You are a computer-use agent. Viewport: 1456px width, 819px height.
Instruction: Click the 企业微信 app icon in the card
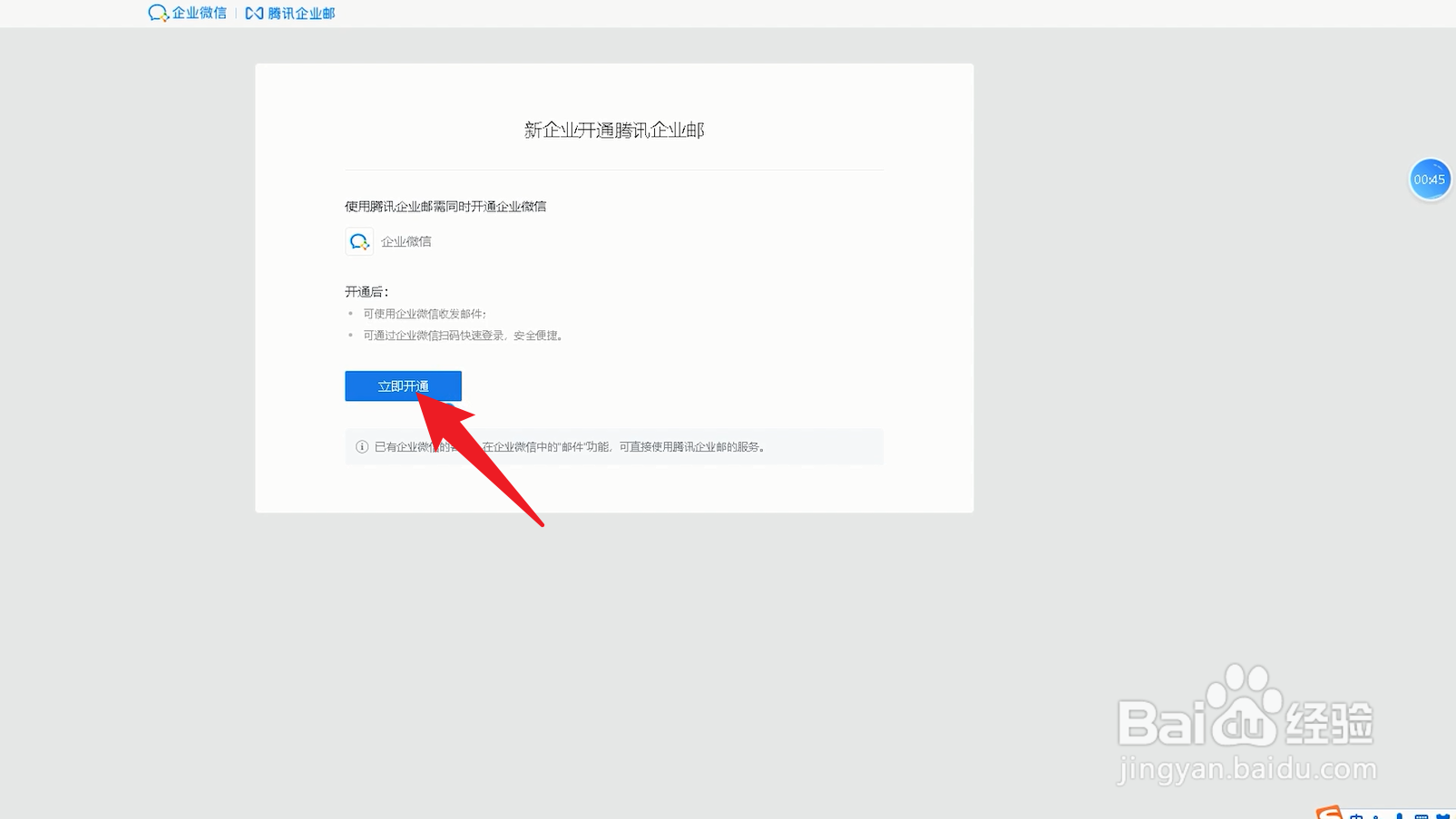click(x=359, y=241)
